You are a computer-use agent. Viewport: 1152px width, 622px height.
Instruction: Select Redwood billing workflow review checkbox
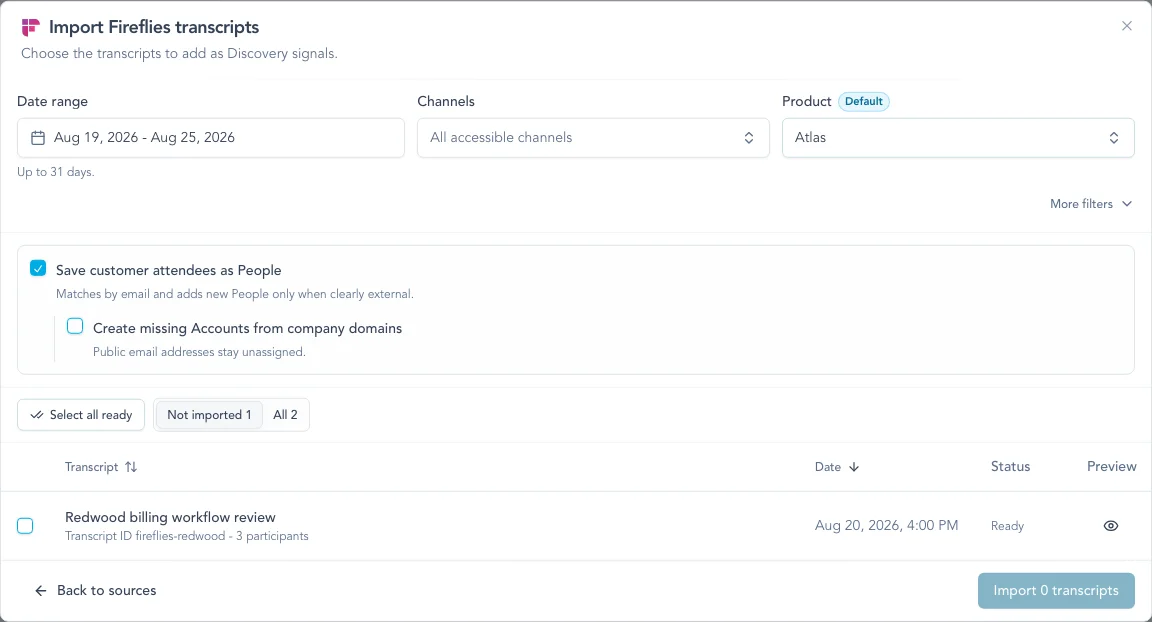(x=25, y=526)
